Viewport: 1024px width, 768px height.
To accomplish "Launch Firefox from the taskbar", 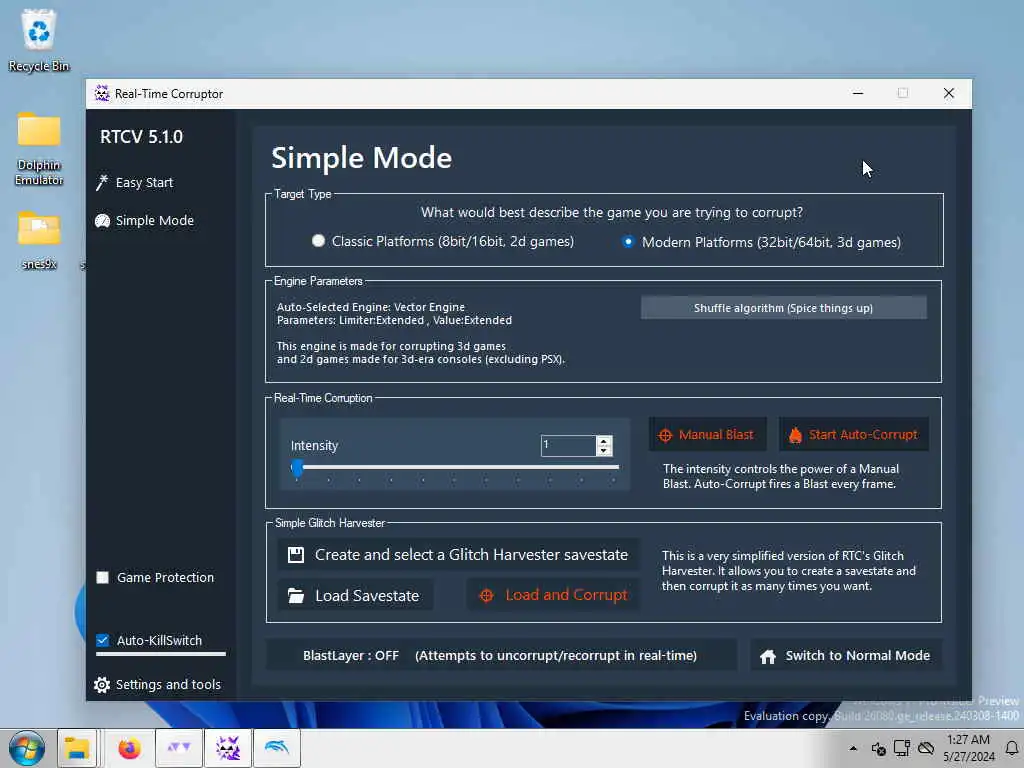I will point(129,748).
